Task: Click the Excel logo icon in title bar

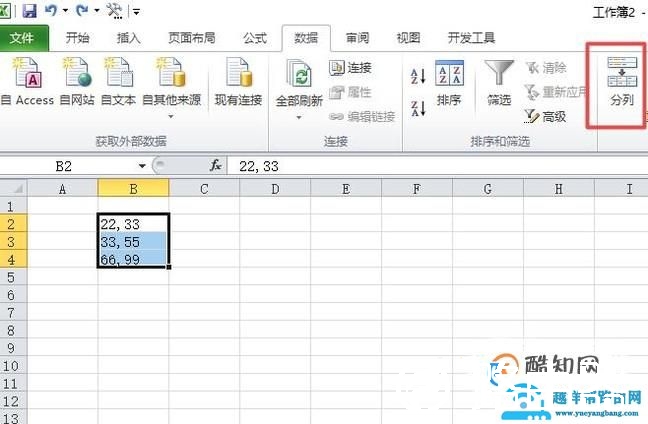Action: tap(5, 10)
